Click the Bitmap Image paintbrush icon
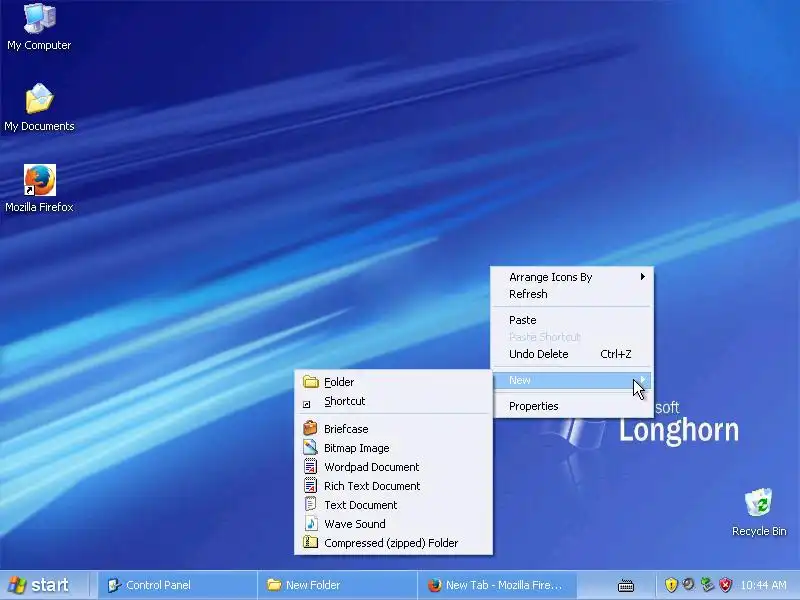Screen dimensions: 800x600 [x=310, y=447]
